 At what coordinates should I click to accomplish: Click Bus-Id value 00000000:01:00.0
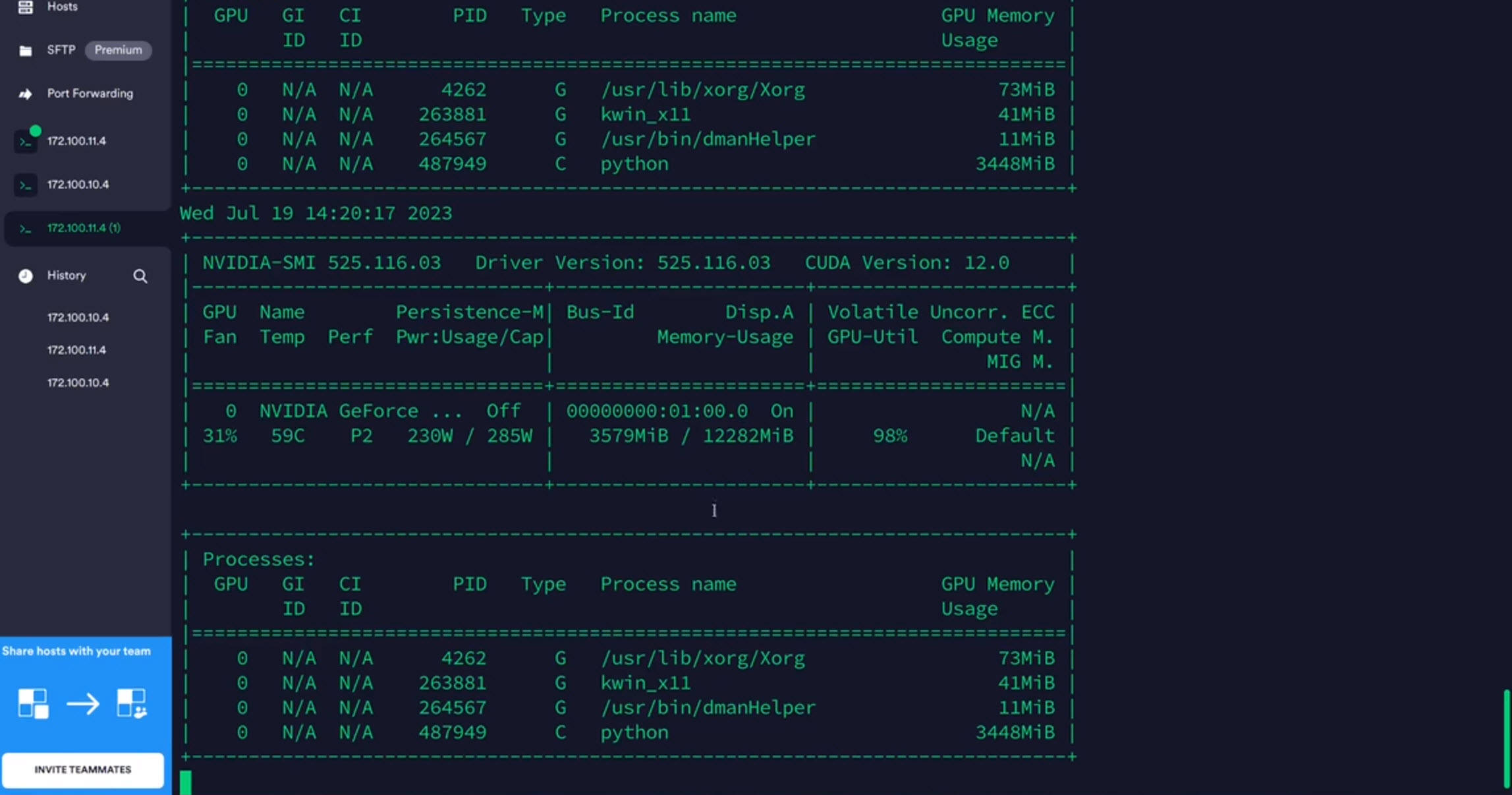657,411
